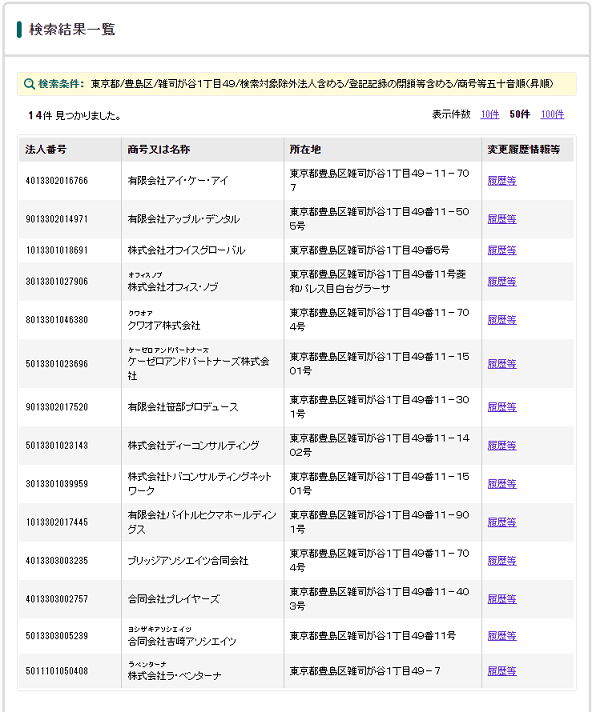Open 履歴等 for 有限会社アイ・ケー・アイ
600x712 pixels.
point(502,181)
